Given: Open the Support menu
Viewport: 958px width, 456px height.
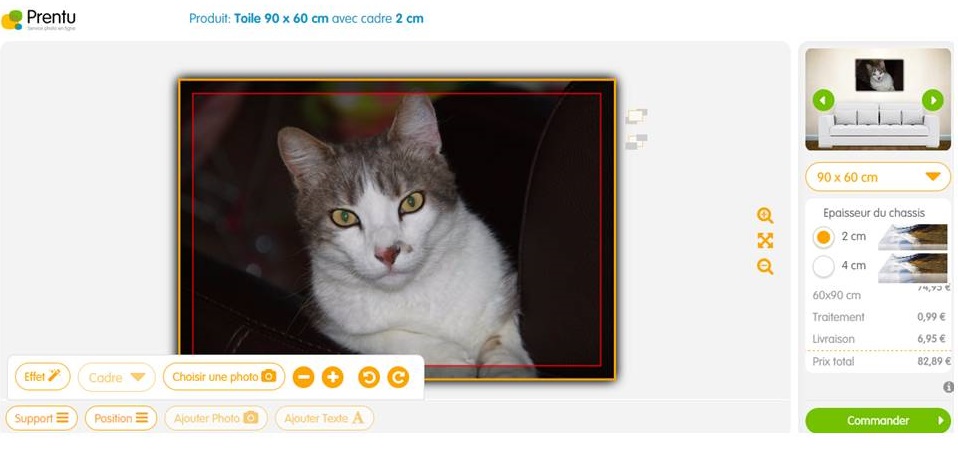Looking at the screenshot, I should click(x=42, y=418).
